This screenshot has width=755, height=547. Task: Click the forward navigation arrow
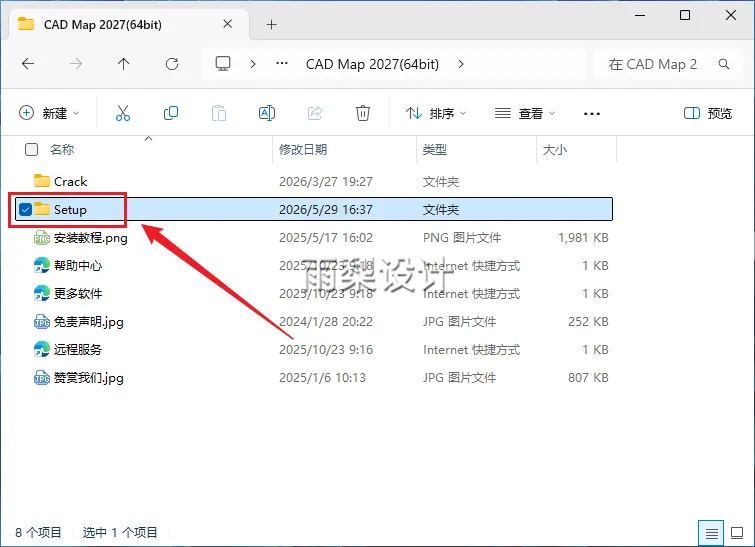tap(76, 64)
